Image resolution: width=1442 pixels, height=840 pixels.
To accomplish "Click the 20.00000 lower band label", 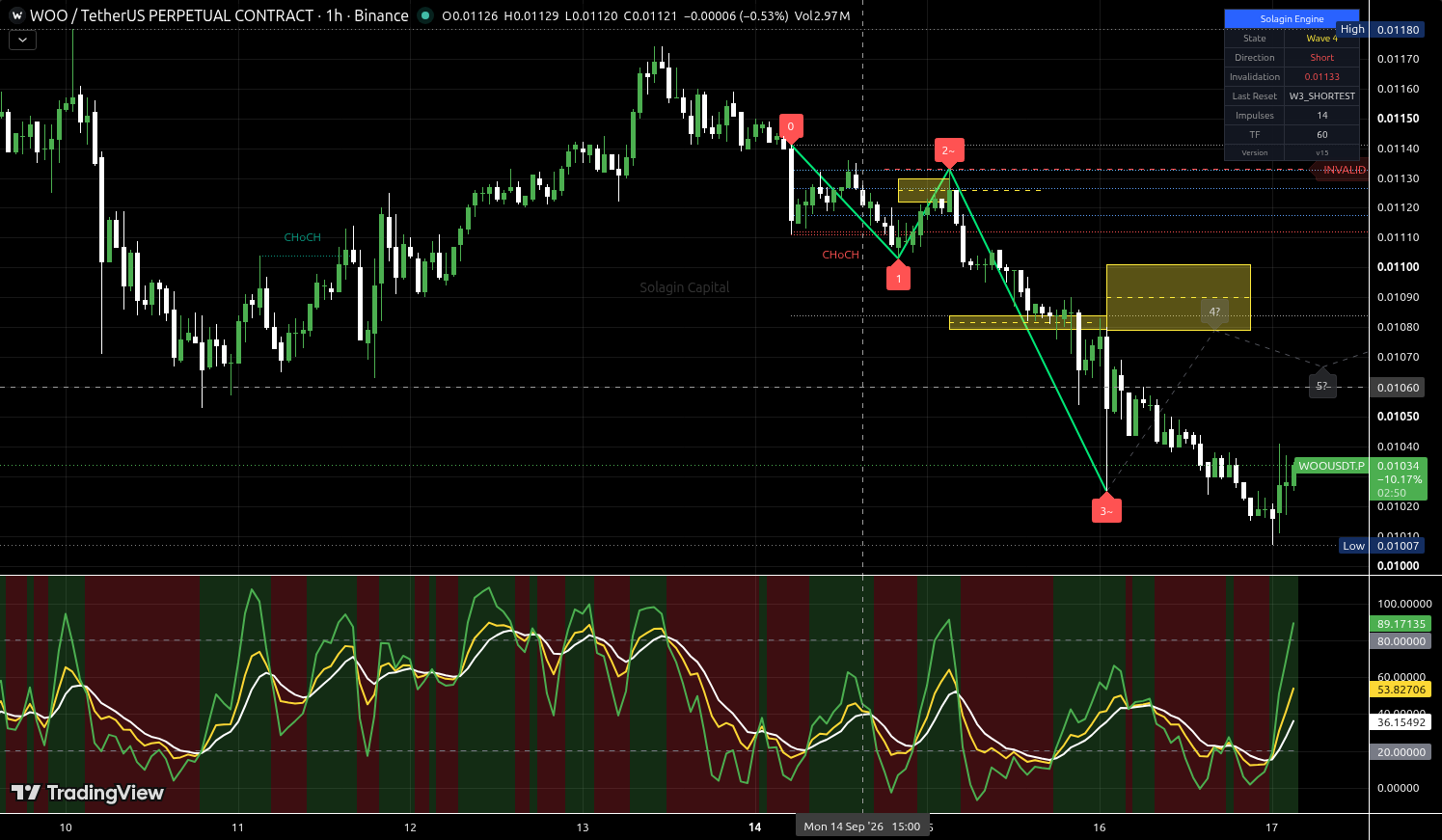I will tap(1401, 752).
